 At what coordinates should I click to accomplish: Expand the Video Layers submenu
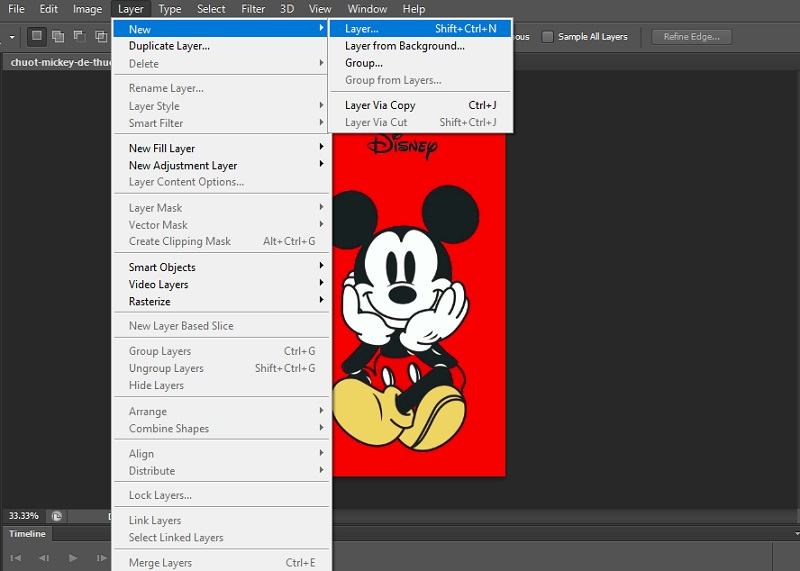[x=220, y=284]
